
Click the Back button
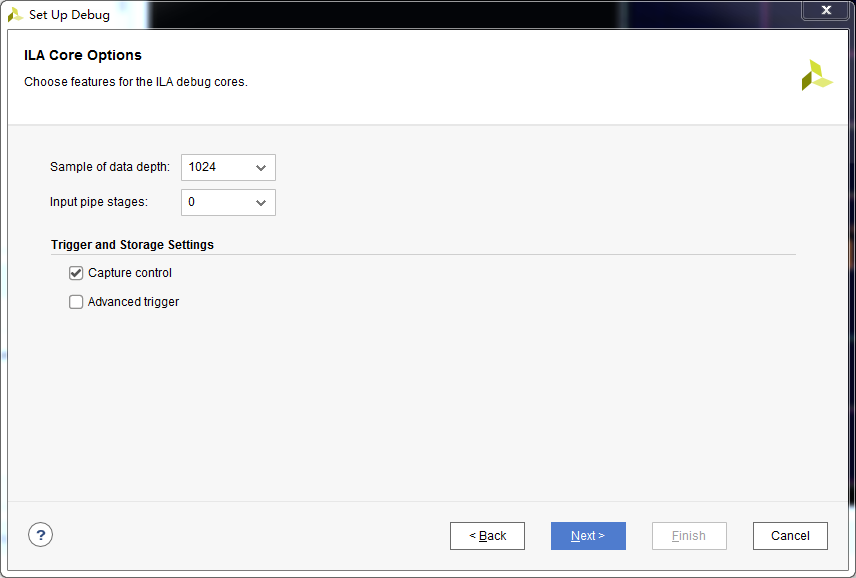[487, 535]
